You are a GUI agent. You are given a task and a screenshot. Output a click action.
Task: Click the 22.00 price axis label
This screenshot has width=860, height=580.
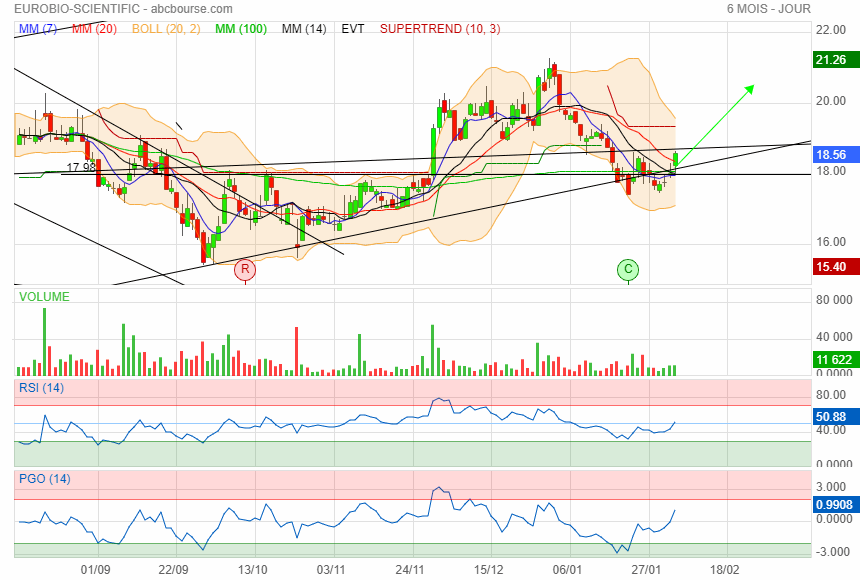pyautogui.click(x=831, y=30)
